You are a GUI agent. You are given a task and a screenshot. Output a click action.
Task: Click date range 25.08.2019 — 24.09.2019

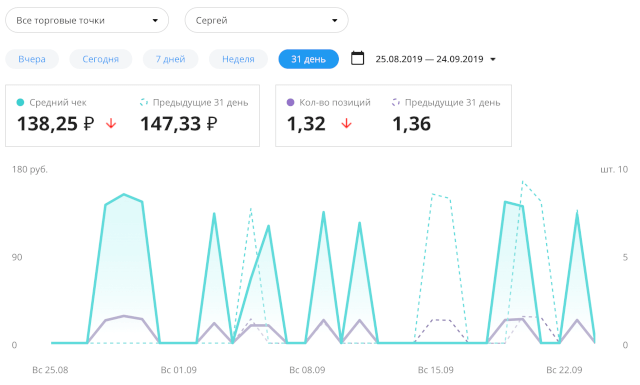[x=429, y=59]
